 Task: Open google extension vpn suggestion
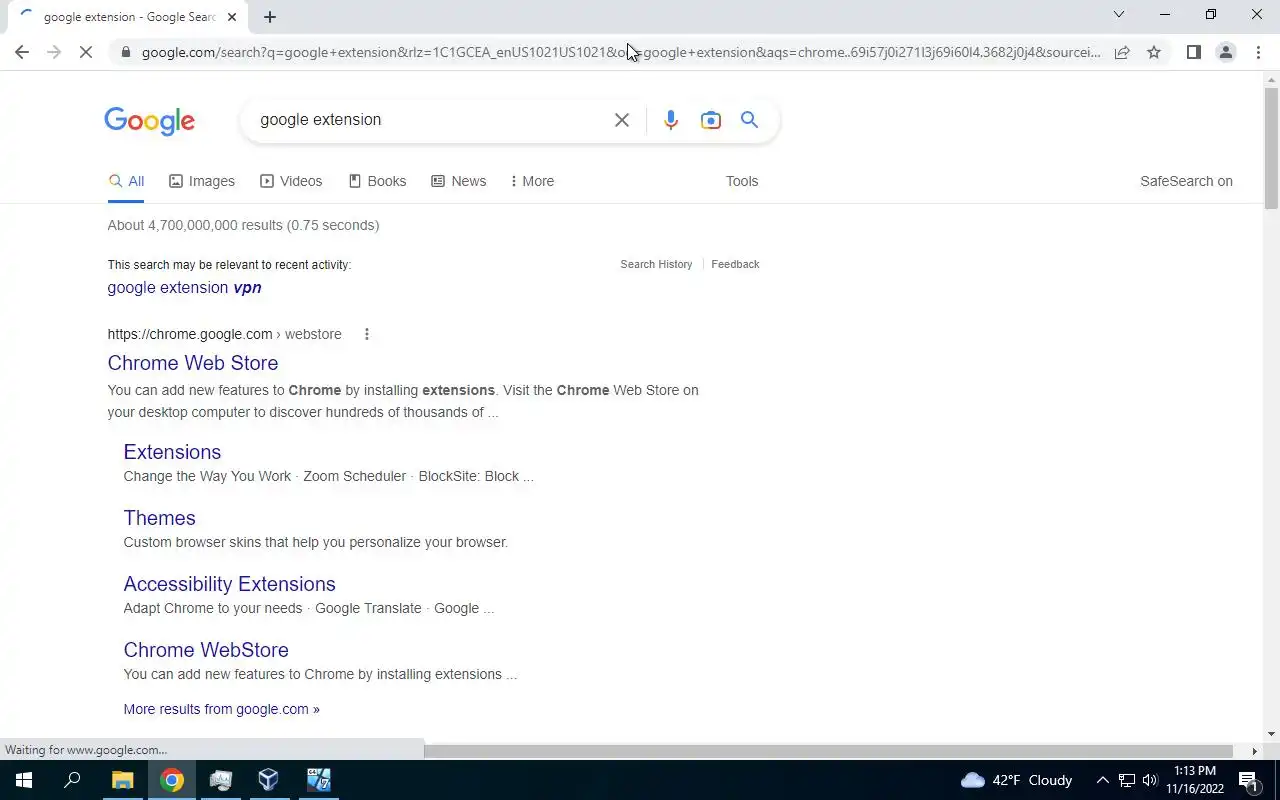(184, 288)
